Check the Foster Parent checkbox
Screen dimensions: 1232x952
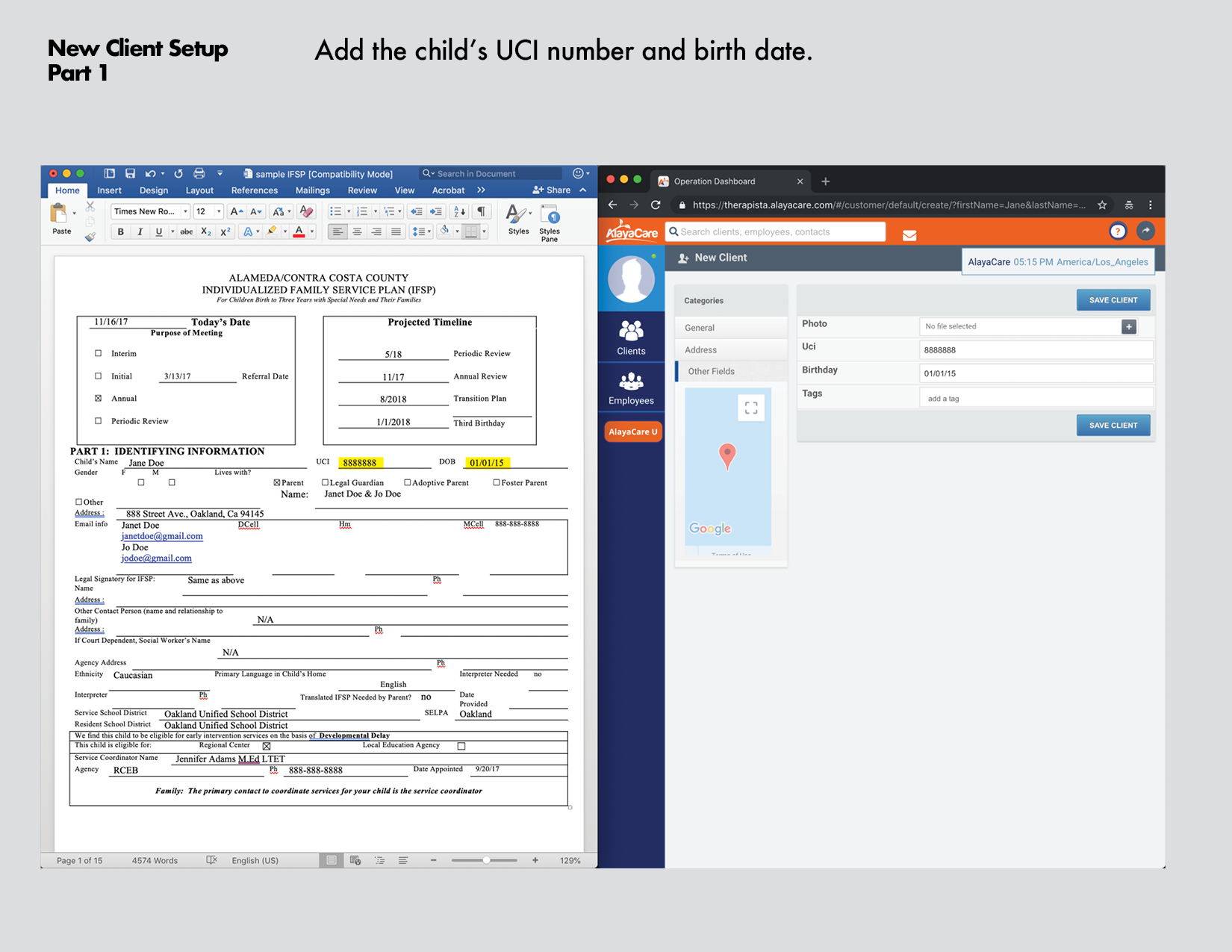497,482
